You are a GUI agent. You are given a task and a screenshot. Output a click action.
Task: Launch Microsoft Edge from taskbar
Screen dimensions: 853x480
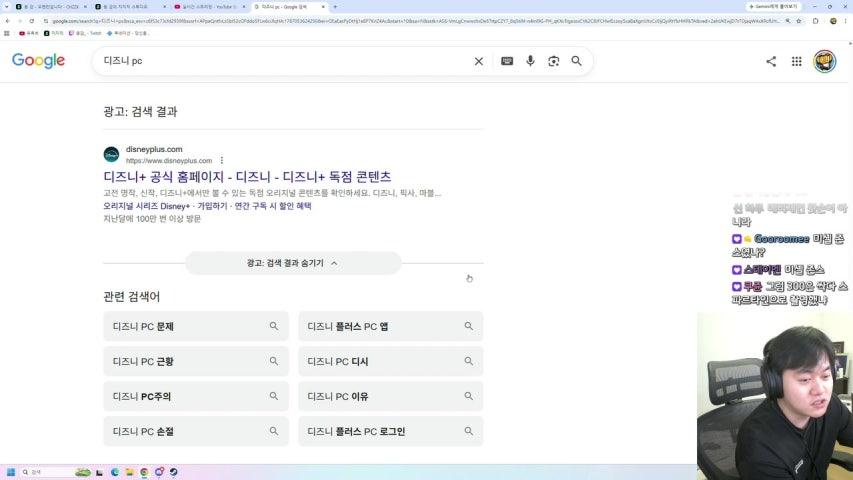click(115, 472)
